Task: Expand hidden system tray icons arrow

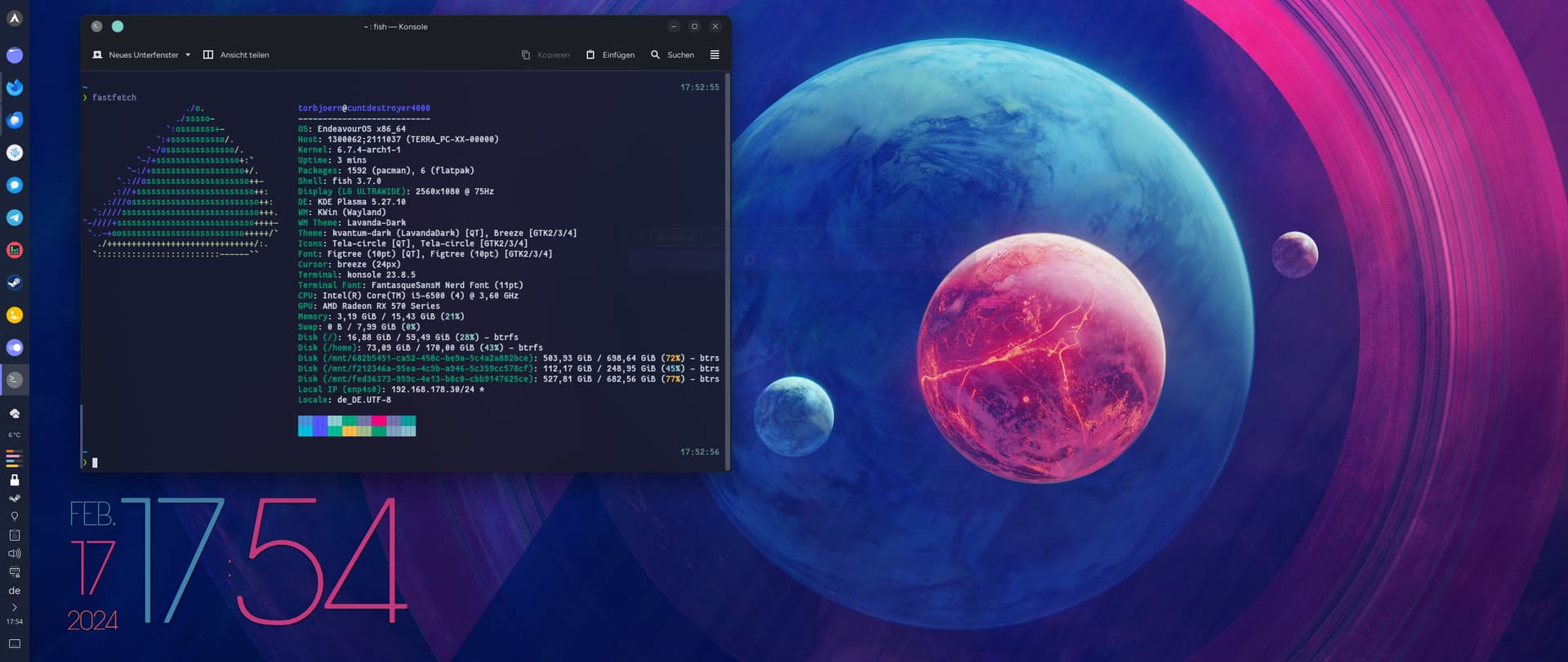Action: pos(15,607)
